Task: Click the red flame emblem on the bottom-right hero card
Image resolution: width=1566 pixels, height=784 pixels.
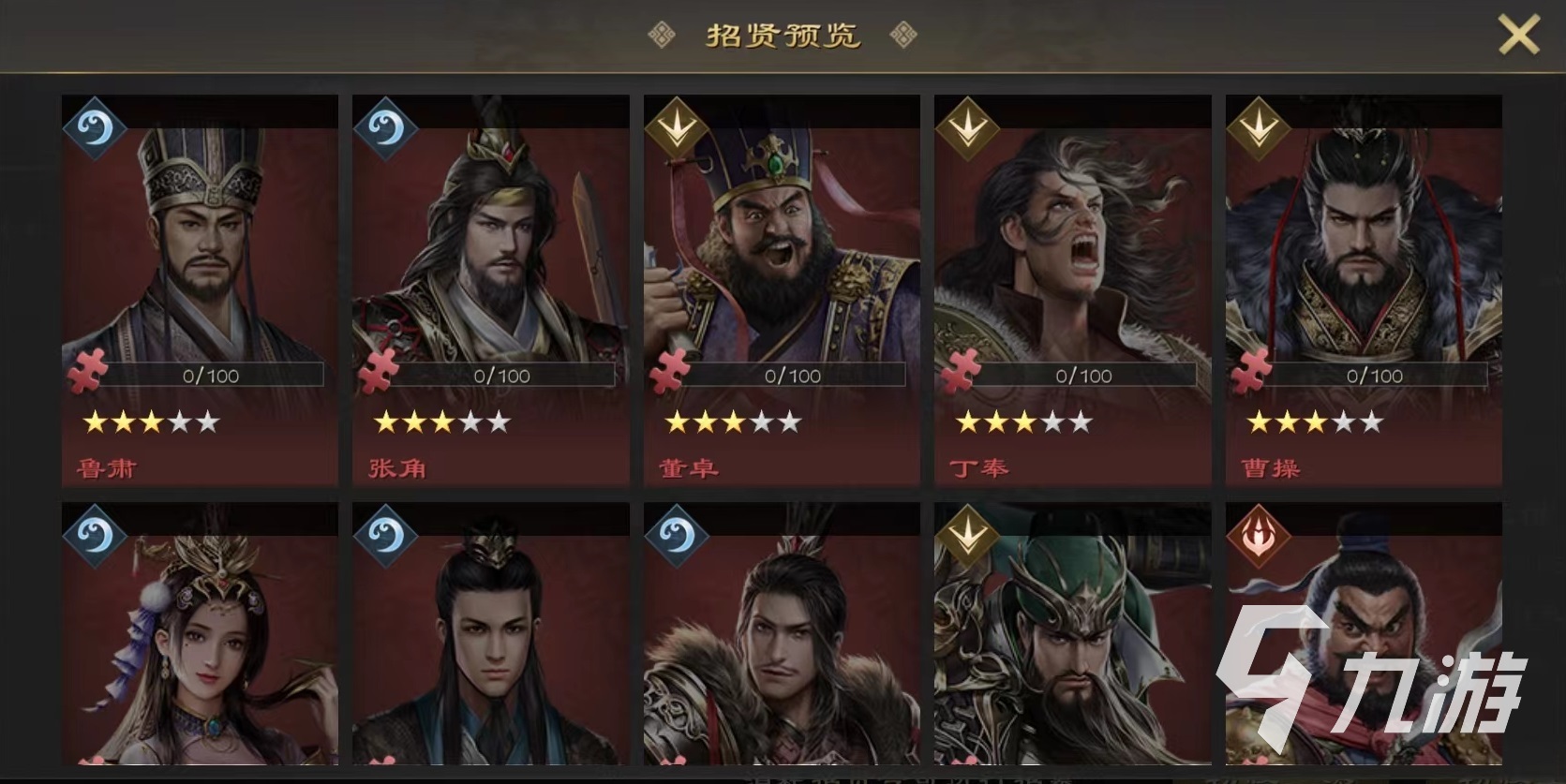Action: click(1258, 535)
